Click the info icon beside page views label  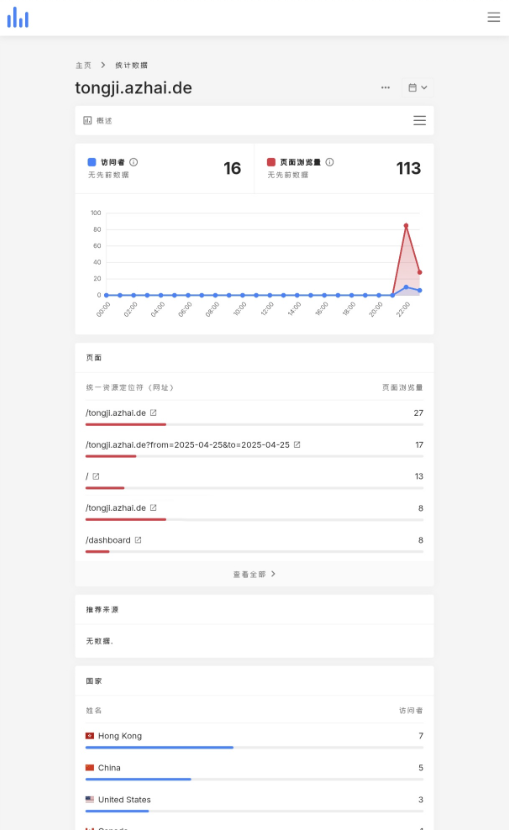tap(330, 162)
